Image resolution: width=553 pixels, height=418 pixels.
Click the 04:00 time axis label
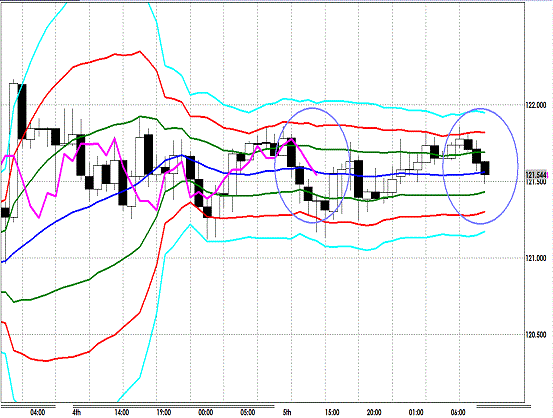(37, 412)
